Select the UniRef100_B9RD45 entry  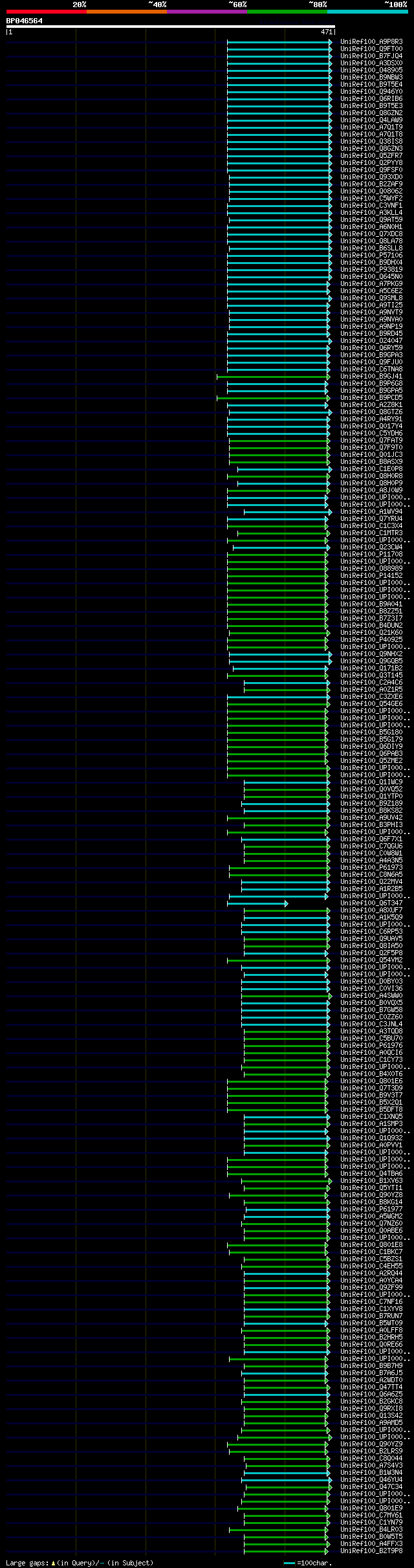coord(371,334)
